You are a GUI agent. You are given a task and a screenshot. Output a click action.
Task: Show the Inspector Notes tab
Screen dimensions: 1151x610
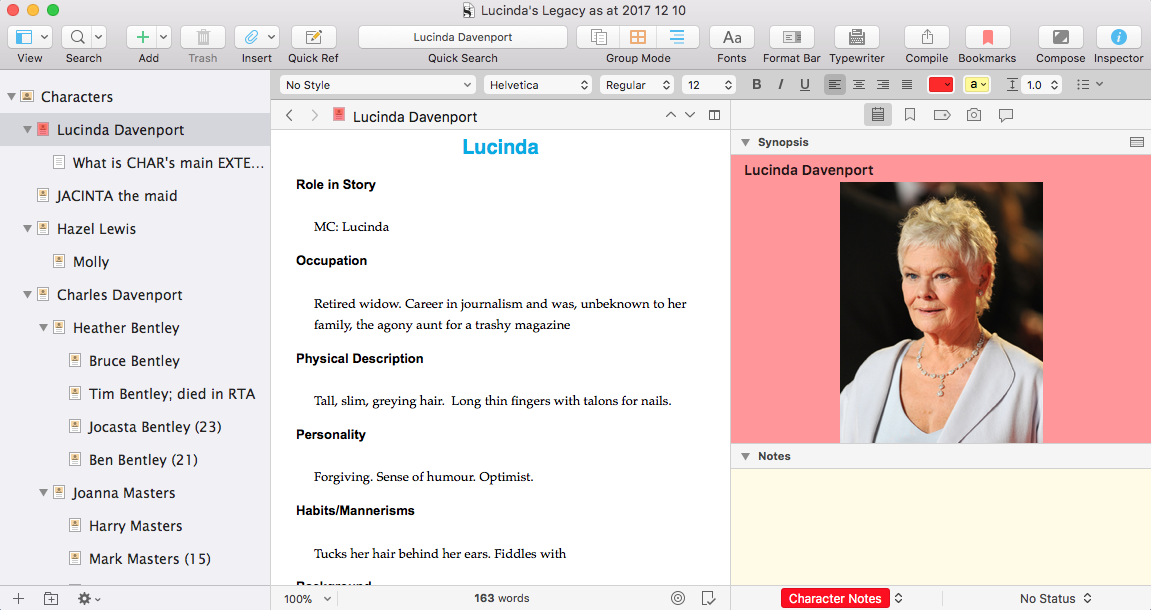877,115
